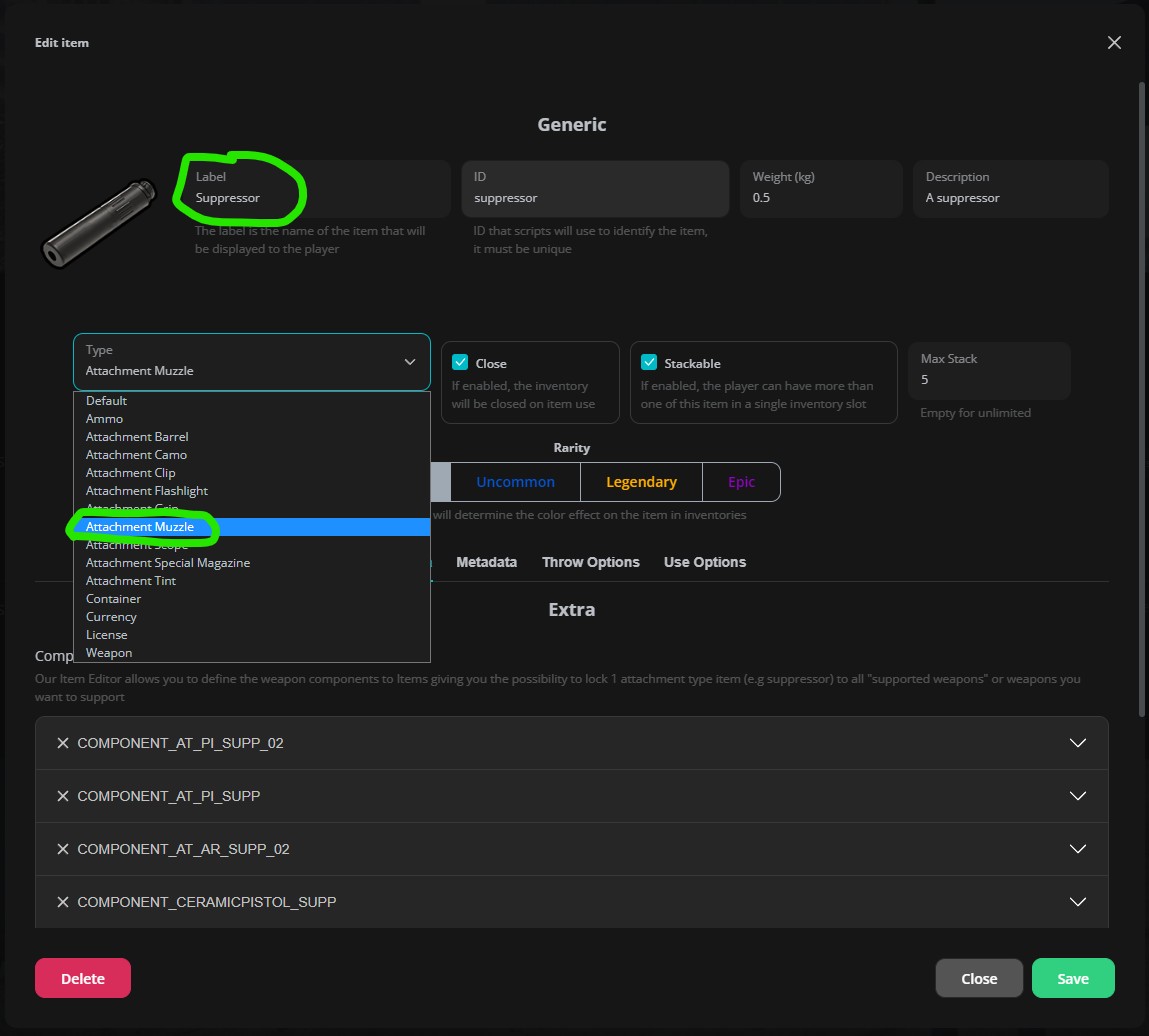Remove COMPONENT_AT_PI_SUPP_02 using its X icon
Viewport: 1149px width, 1036px height.
coord(63,743)
